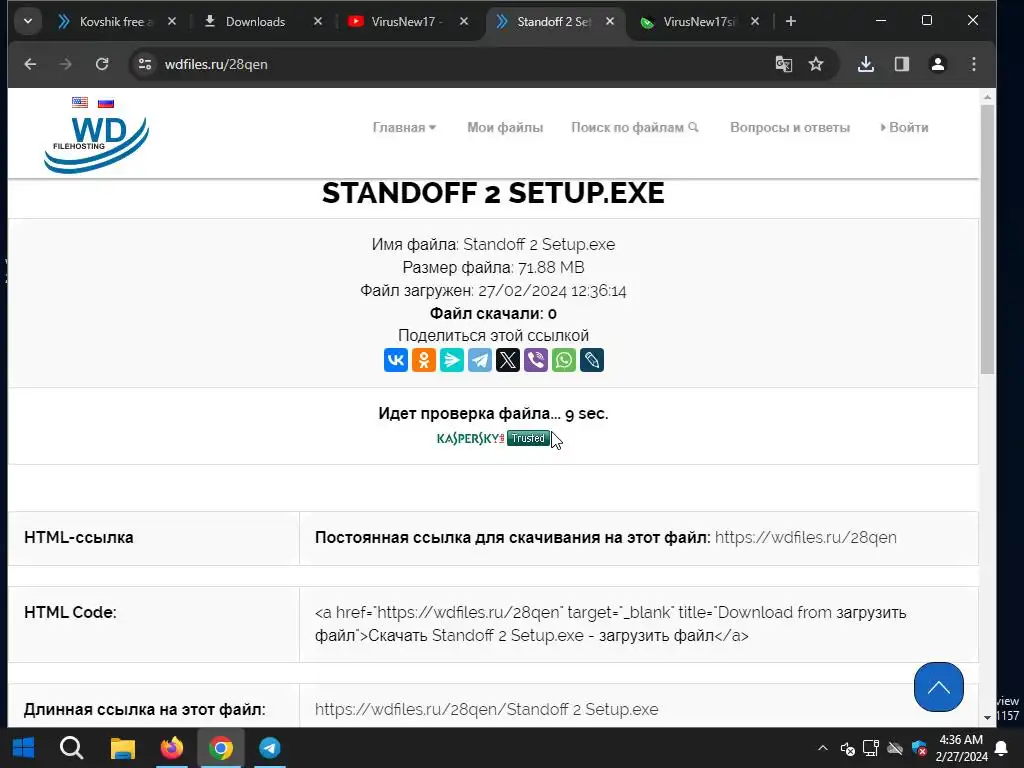Click scrollbar up arrow

987,97
